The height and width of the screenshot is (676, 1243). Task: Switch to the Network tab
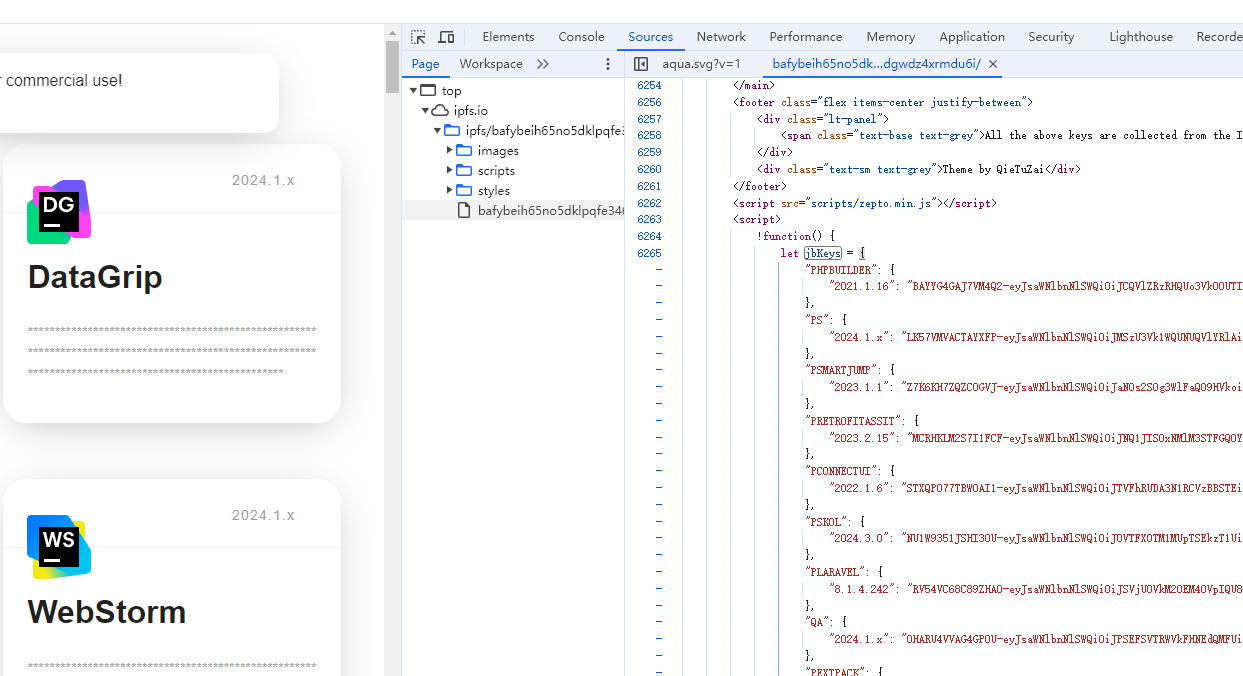pos(721,37)
